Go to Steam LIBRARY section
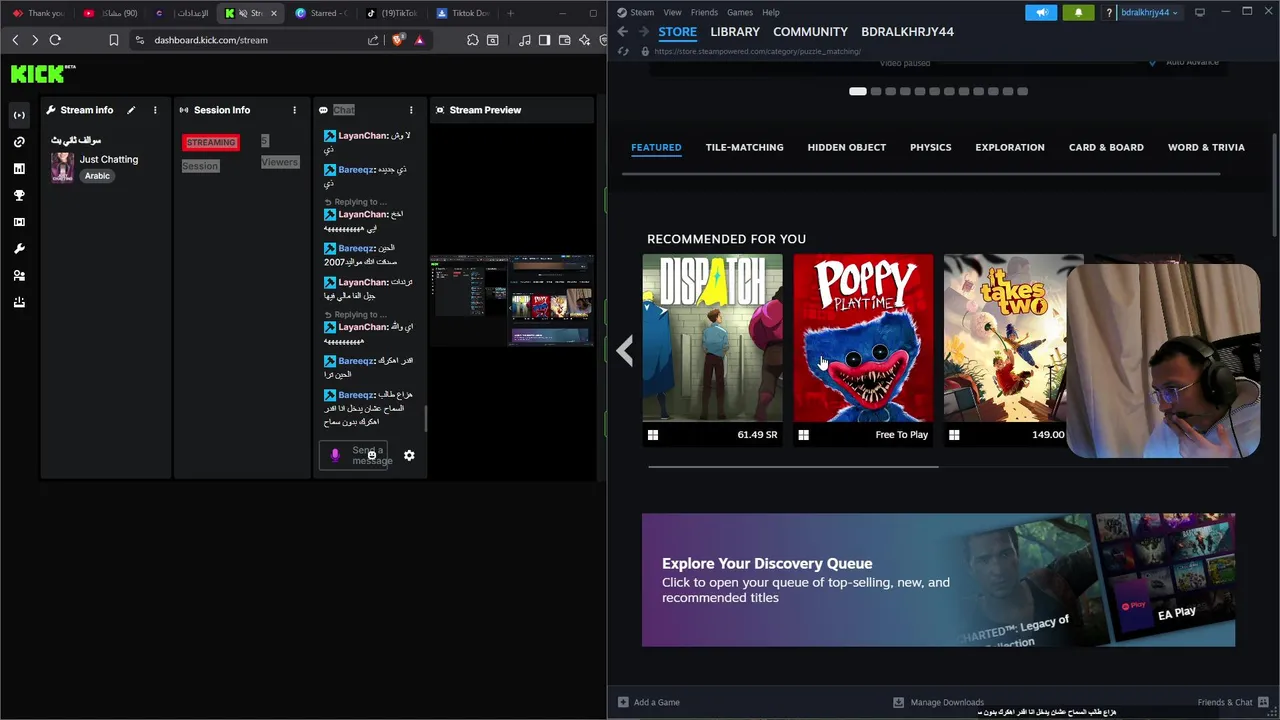This screenshot has width=1280, height=720. [735, 32]
